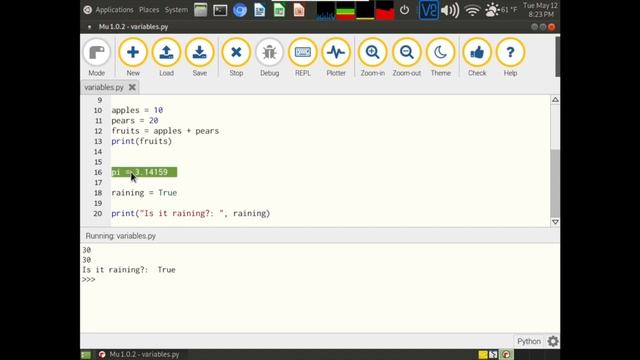Image resolution: width=640 pixels, height=360 pixels.
Task: Open the System menu
Action: (176, 10)
